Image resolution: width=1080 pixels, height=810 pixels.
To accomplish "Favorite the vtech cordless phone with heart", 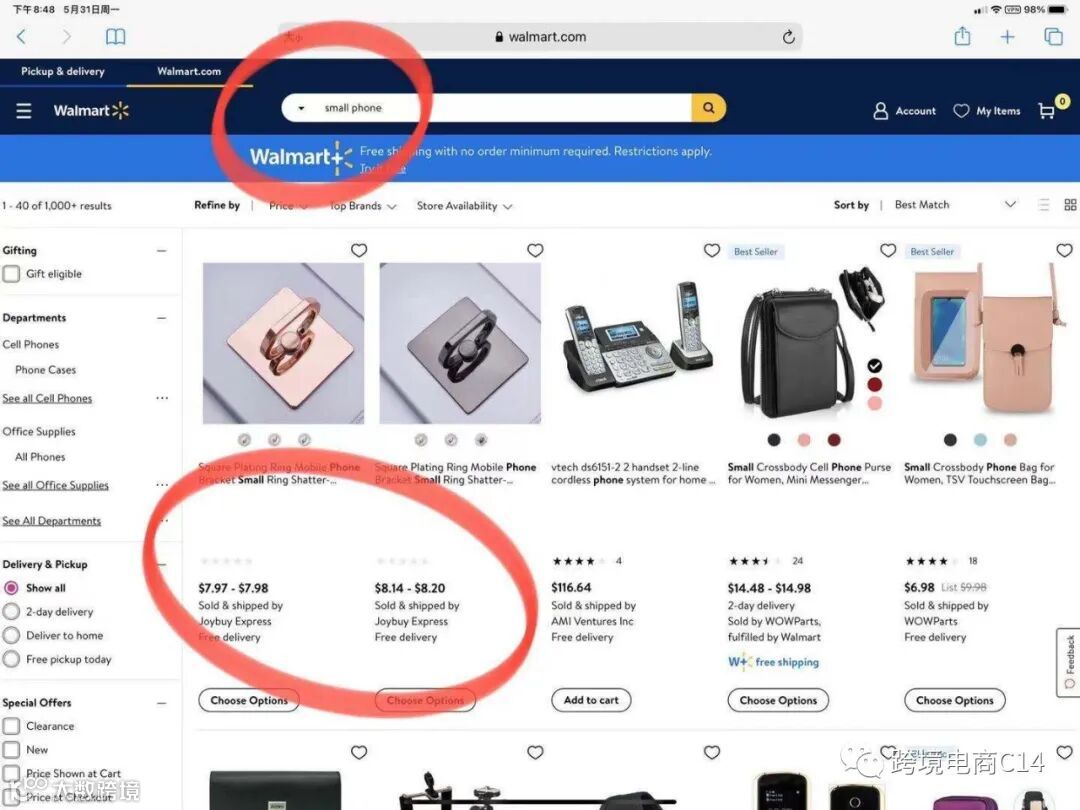I will coord(712,250).
